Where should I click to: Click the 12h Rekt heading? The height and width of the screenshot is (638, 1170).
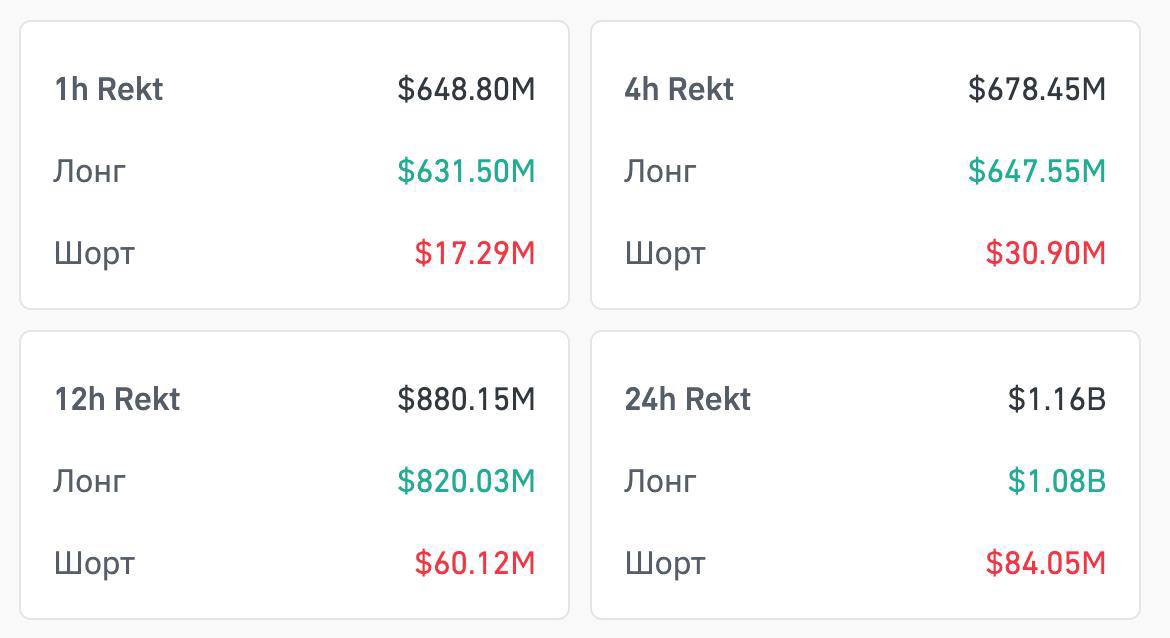[115, 399]
